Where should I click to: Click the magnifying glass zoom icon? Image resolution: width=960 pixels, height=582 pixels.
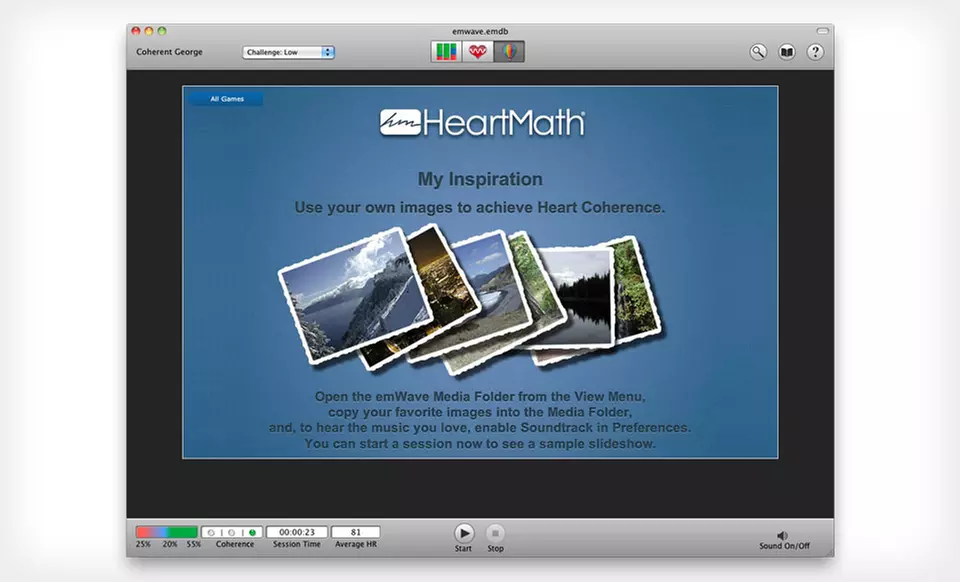pos(757,51)
